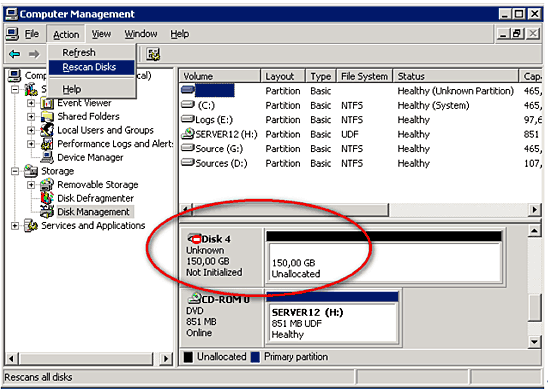Choose Rescan Disks from the Action menu
This screenshot has width=548, height=392.
92,67
